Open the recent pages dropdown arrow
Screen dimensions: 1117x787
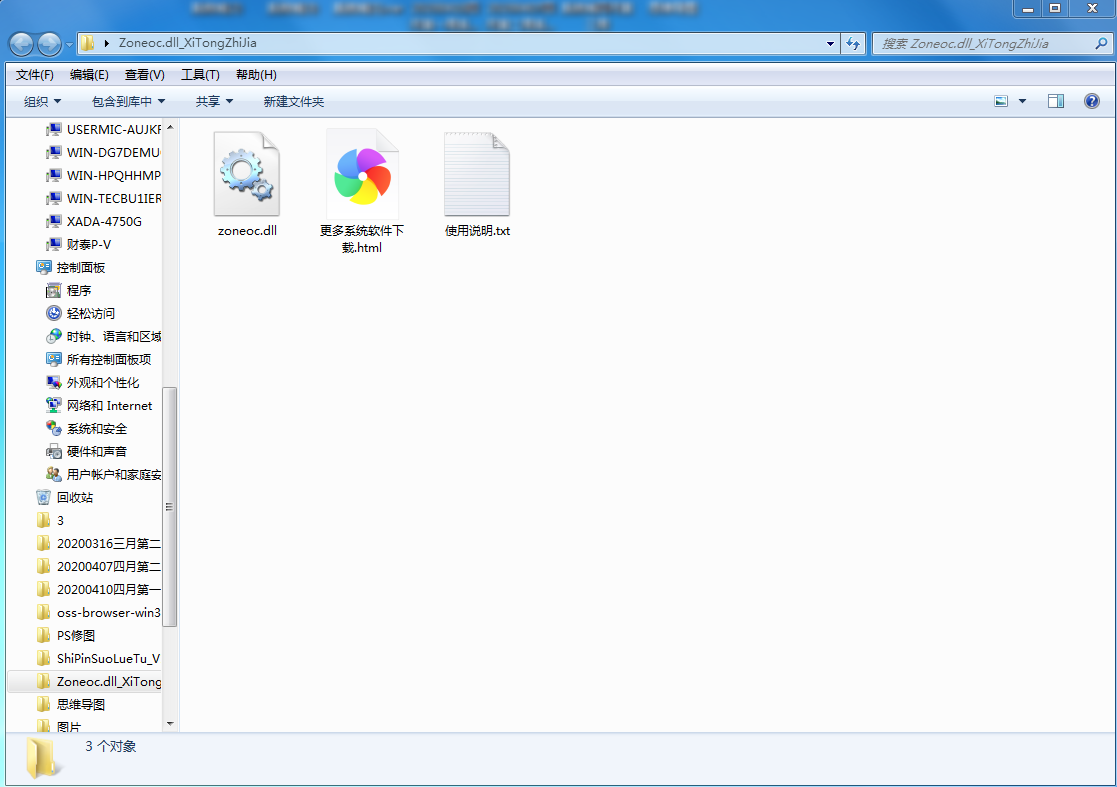click(x=69, y=44)
